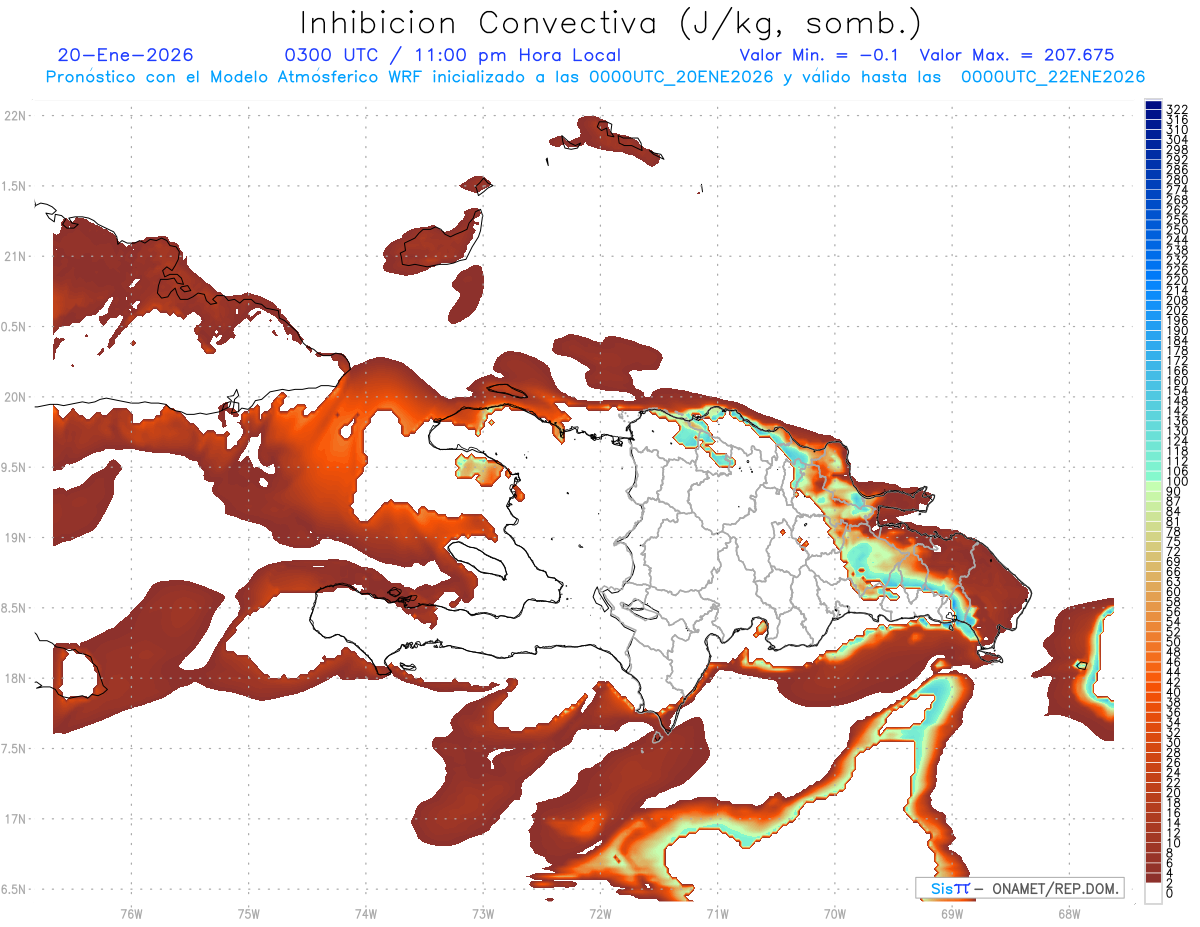1200x927 pixels.
Task: Click the "Valor Min. = -0.1" text
Action: pos(821,55)
